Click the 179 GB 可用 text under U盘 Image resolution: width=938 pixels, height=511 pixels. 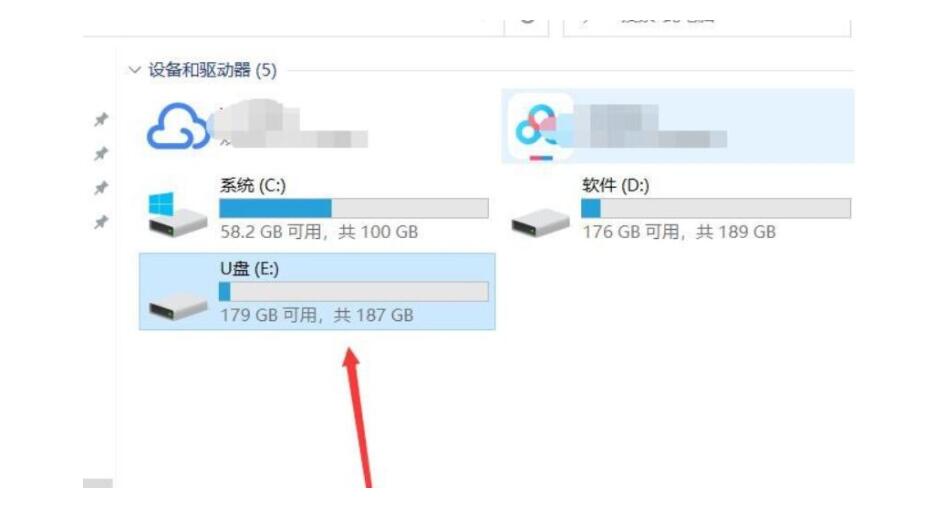(x=270, y=315)
